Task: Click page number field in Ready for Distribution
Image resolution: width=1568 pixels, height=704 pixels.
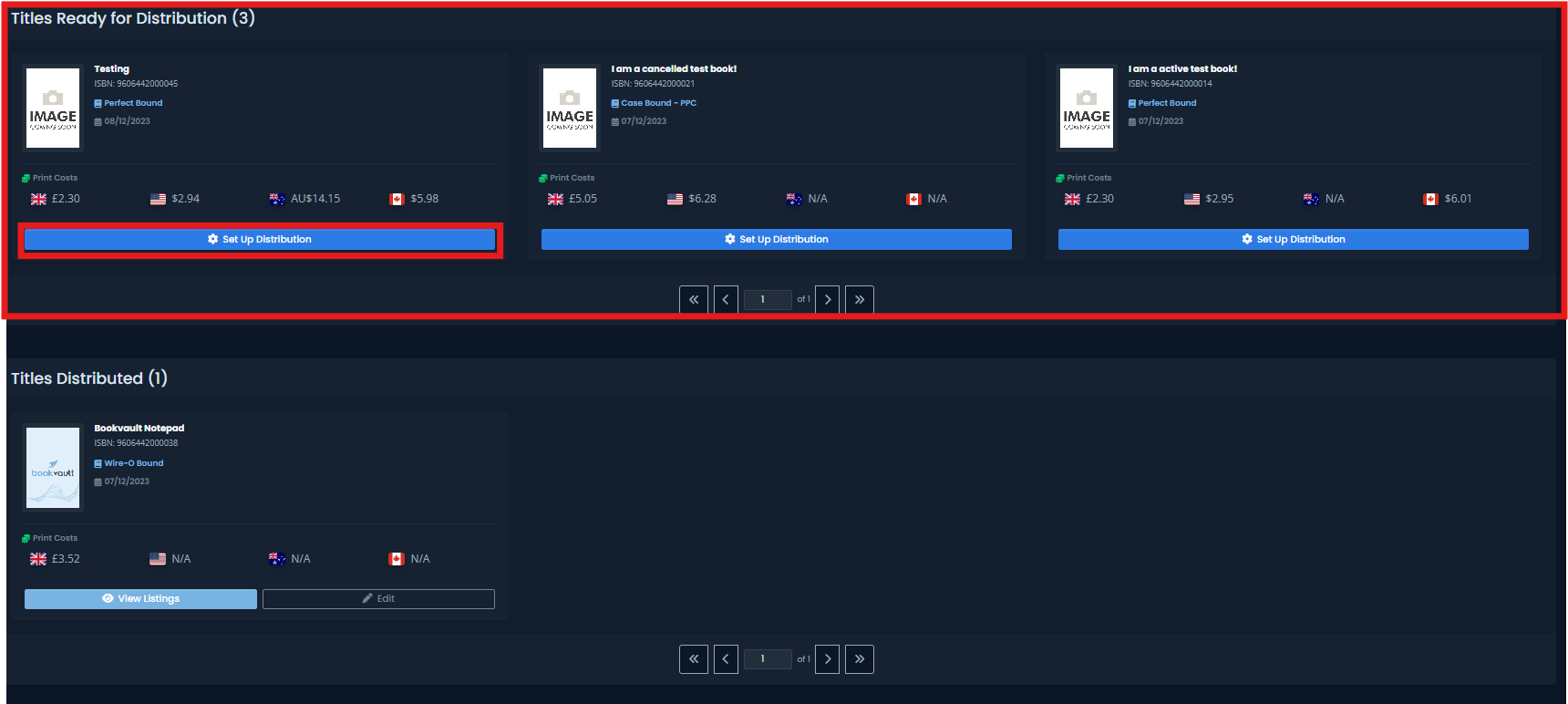Action: pos(767,299)
